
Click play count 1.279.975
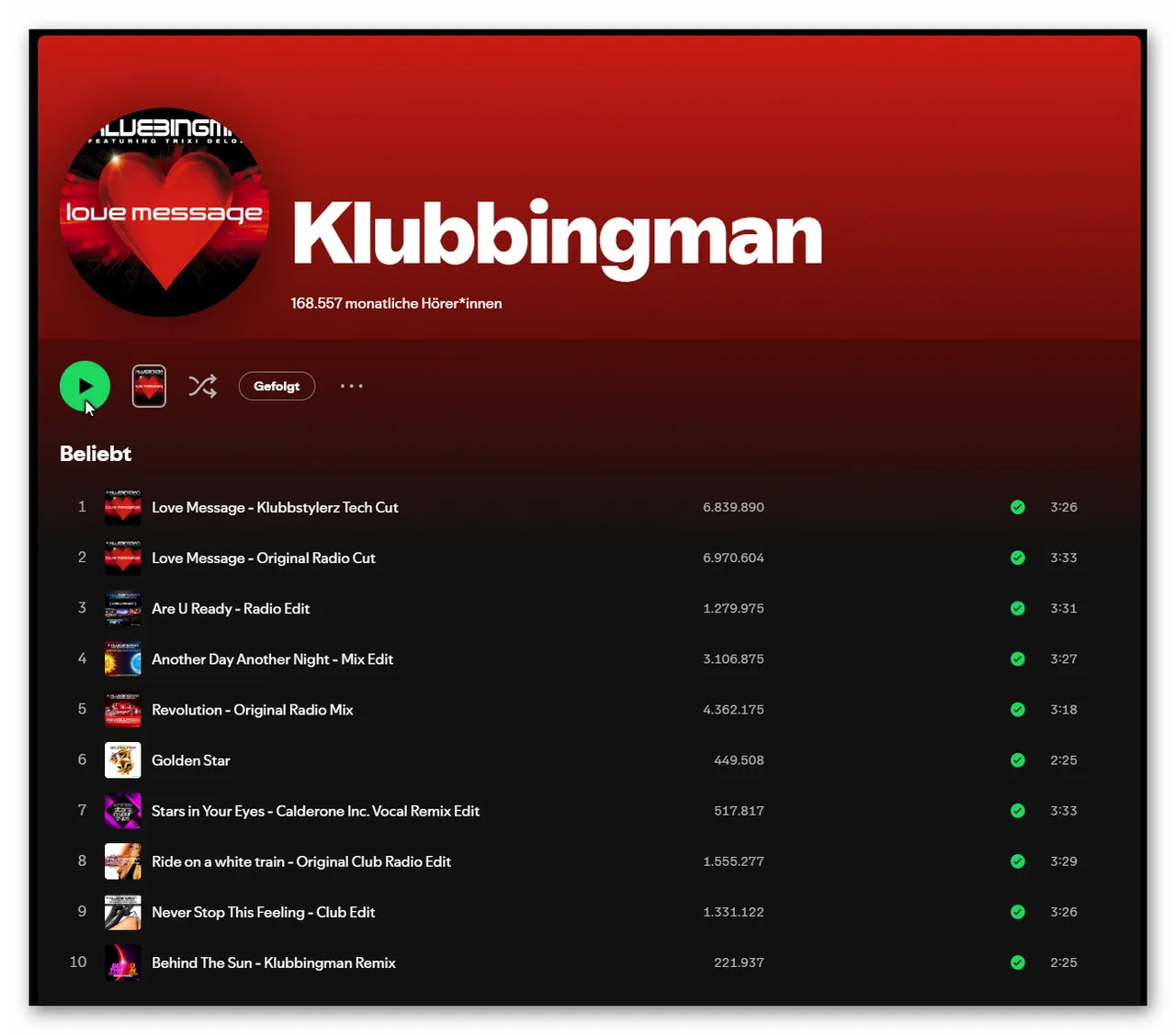[733, 608]
